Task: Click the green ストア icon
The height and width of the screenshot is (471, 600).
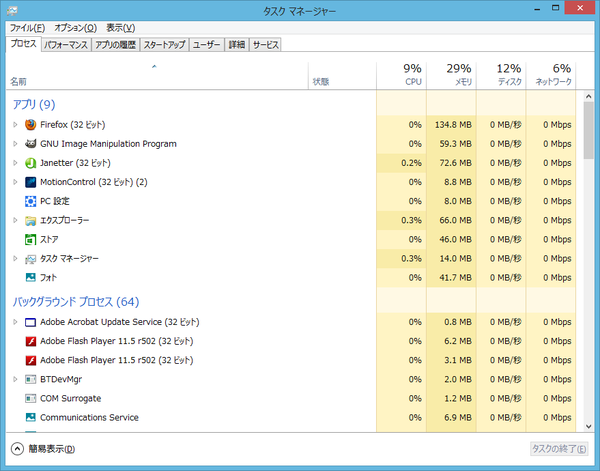Action: [x=30, y=240]
